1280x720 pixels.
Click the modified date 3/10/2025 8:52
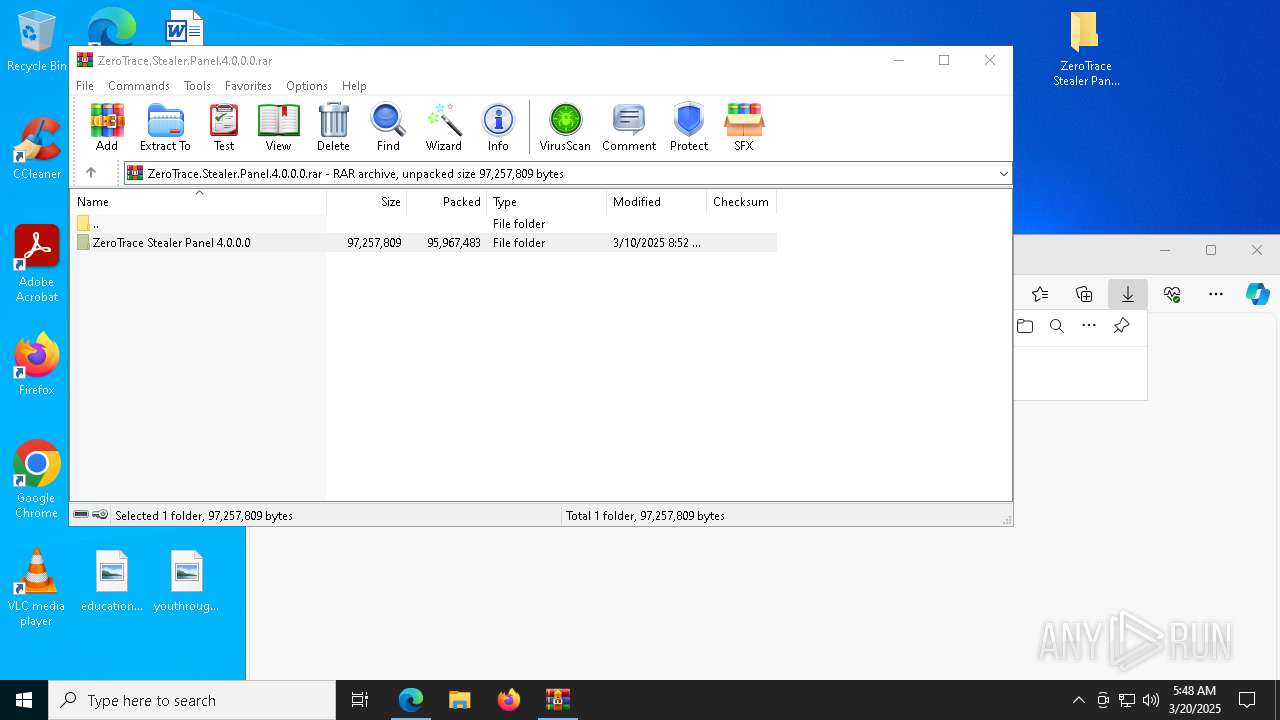point(656,243)
